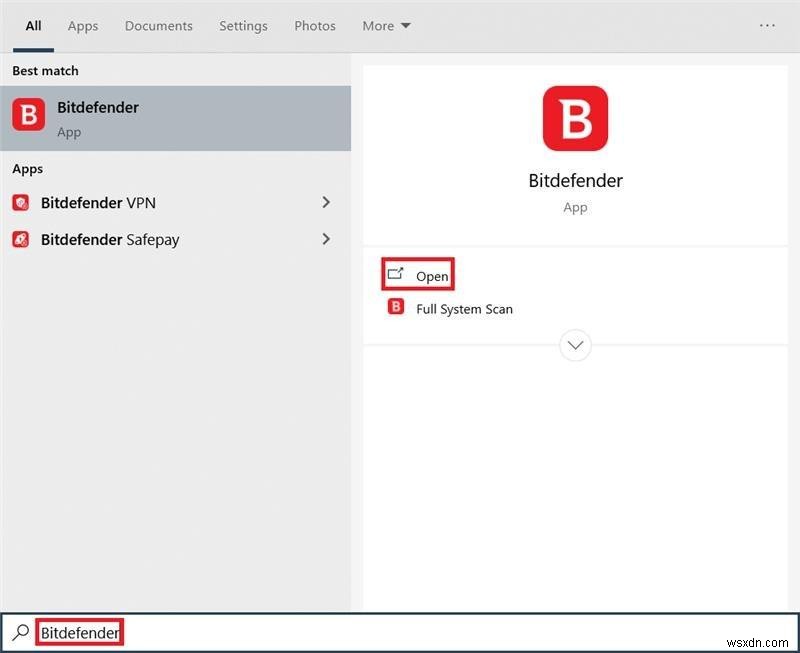The height and width of the screenshot is (653, 800).
Task: Switch to the Photos tab
Action: point(314,25)
